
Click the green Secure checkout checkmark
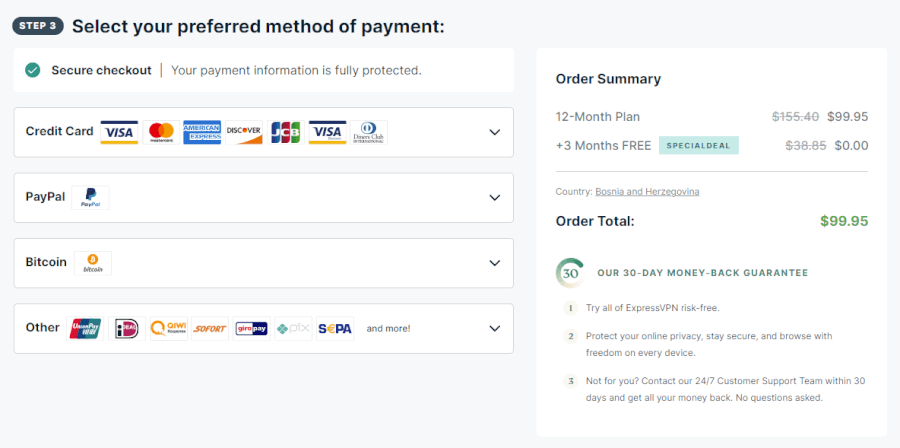point(33,70)
